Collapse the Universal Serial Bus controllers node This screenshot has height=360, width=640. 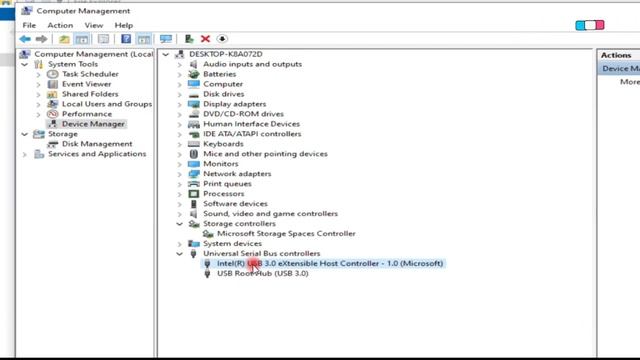click(x=180, y=254)
